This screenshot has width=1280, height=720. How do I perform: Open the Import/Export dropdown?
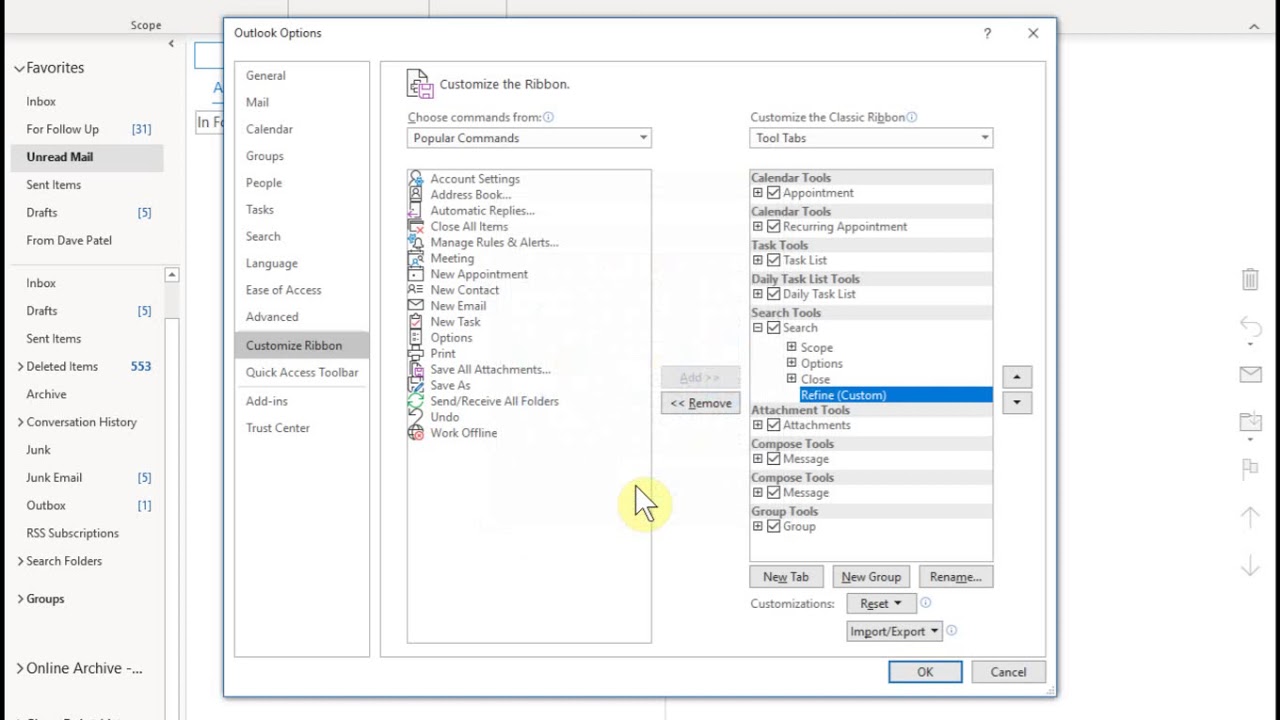pyautogui.click(x=894, y=631)
